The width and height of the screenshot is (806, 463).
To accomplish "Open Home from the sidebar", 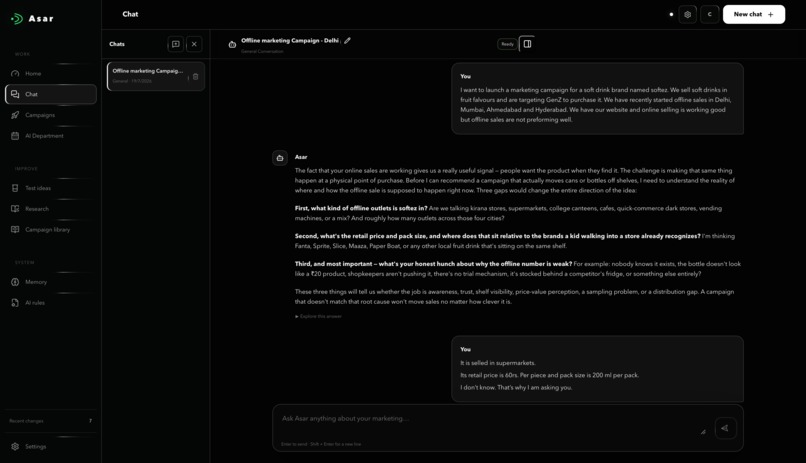I will (50, 73).
